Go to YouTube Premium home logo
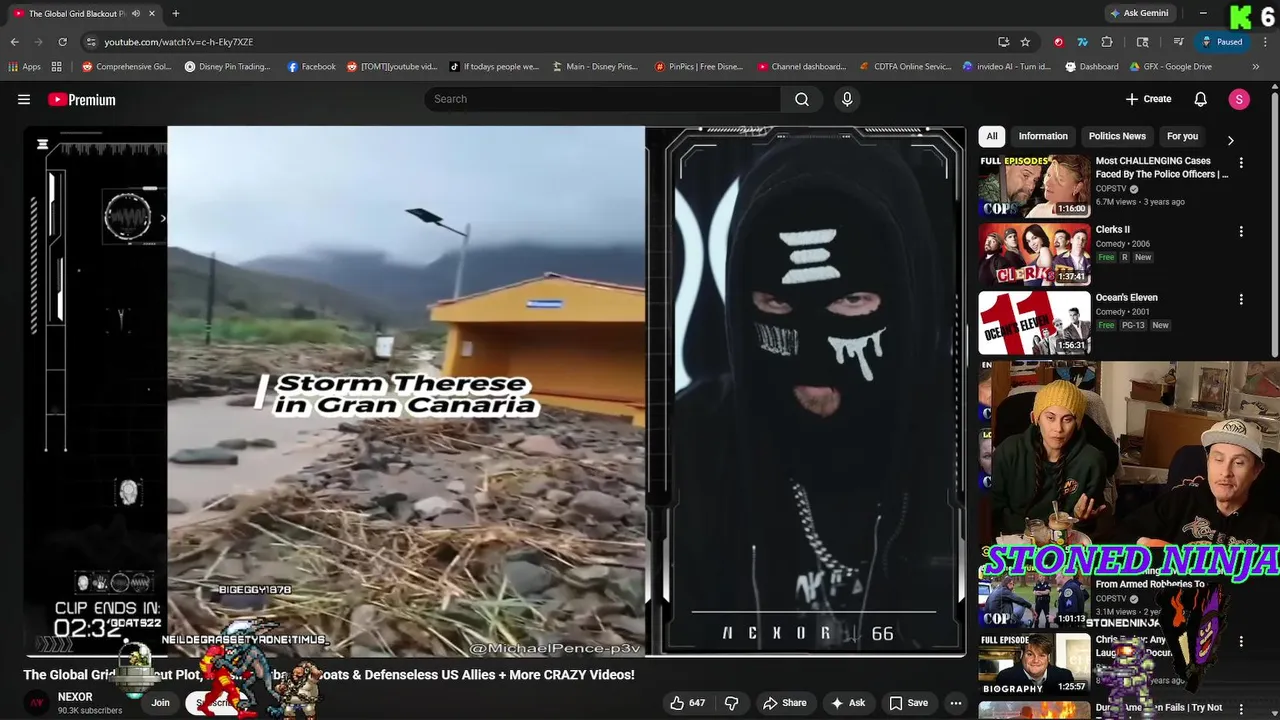This screenshot has height=720, width=1280. click(x=82, y=99)
